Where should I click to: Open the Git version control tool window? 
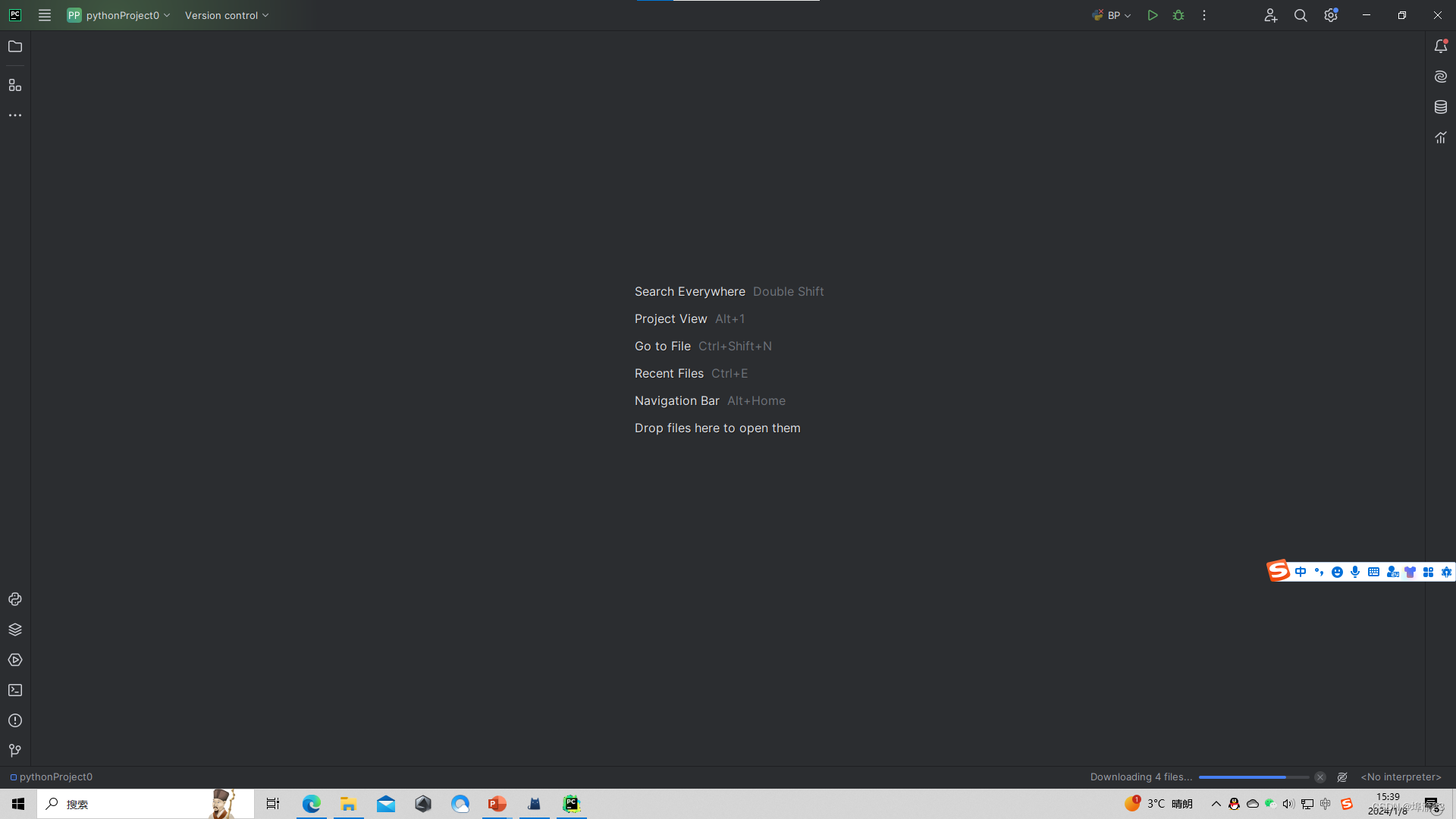(x=15, y=751)
